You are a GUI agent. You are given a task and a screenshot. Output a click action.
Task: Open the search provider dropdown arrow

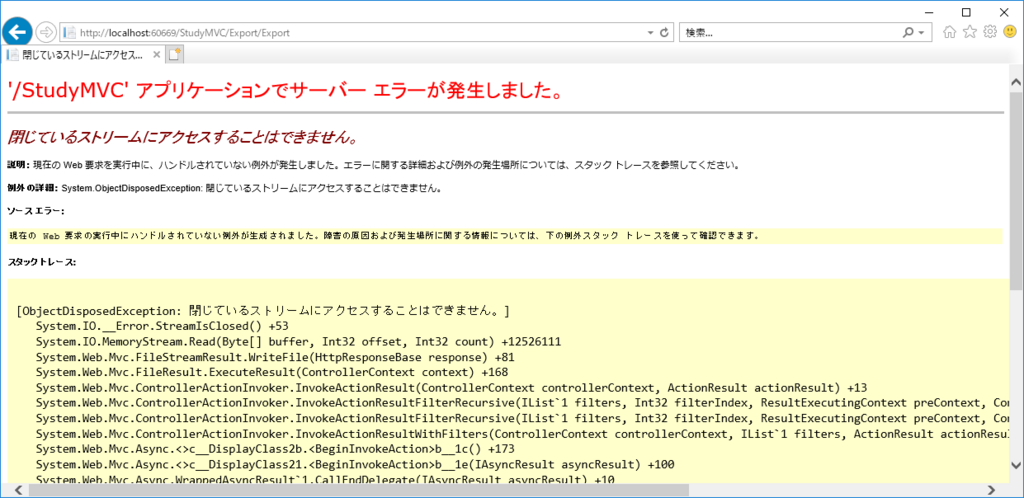point(921,32)
